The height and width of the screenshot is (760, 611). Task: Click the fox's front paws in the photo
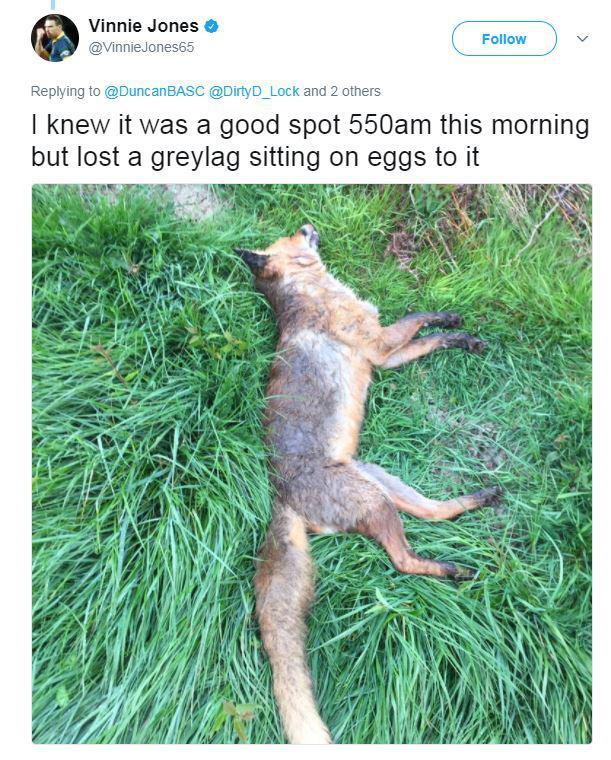tap(458, 332)
